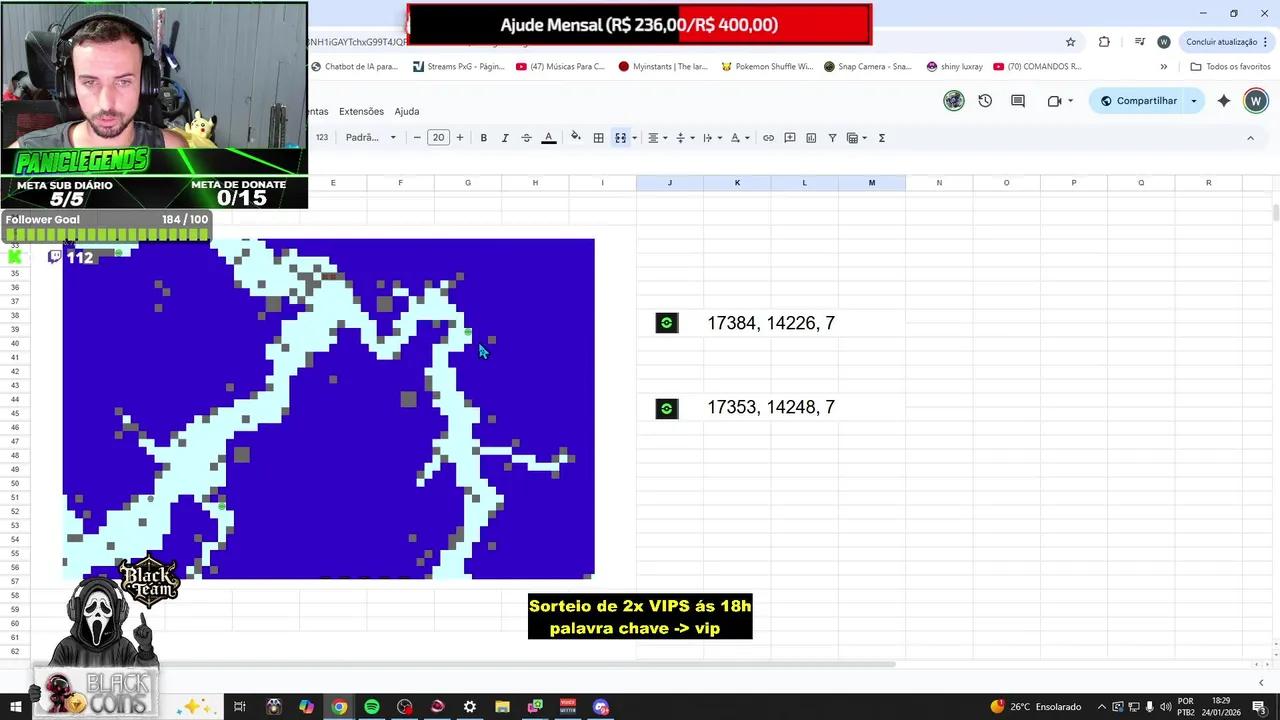Open the Extensões menu
The width and height of the screenshot is (1280, 720).
coord(361,111)
